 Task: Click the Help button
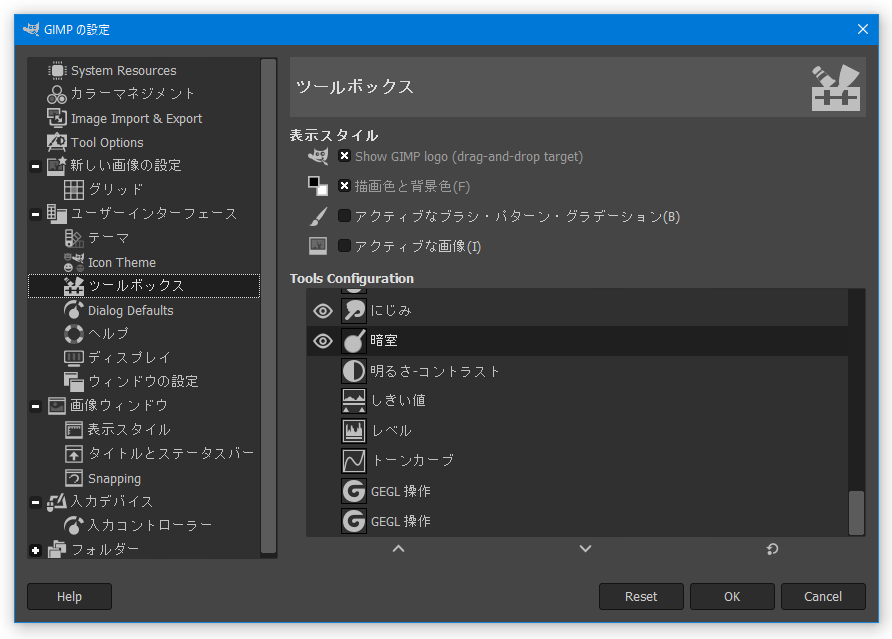click(x=69, y=596)
